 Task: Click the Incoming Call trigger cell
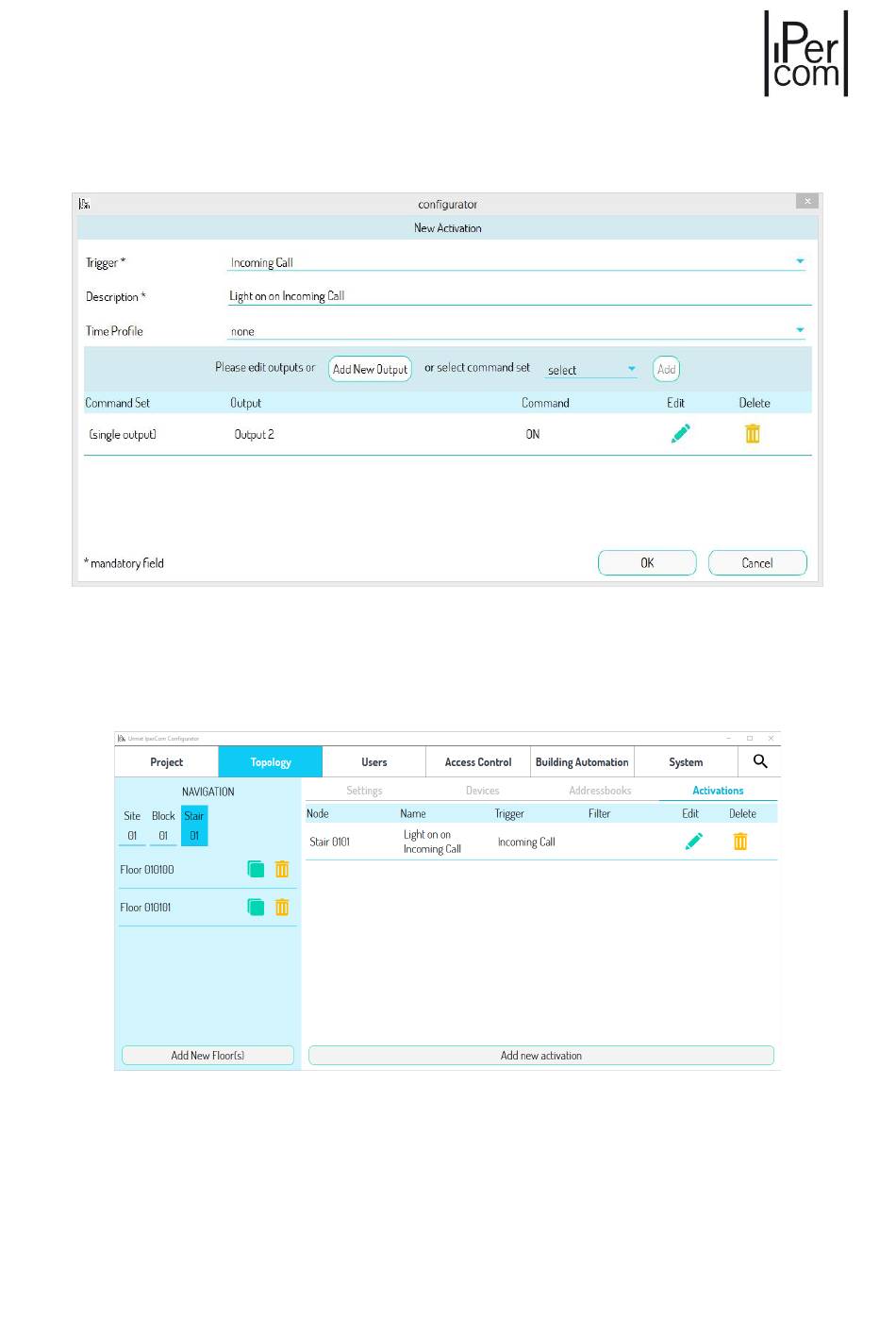[526, 842]
